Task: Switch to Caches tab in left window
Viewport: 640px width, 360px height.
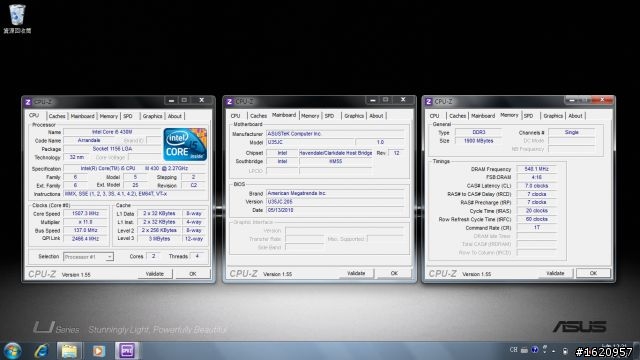Action: coord(57,116)
